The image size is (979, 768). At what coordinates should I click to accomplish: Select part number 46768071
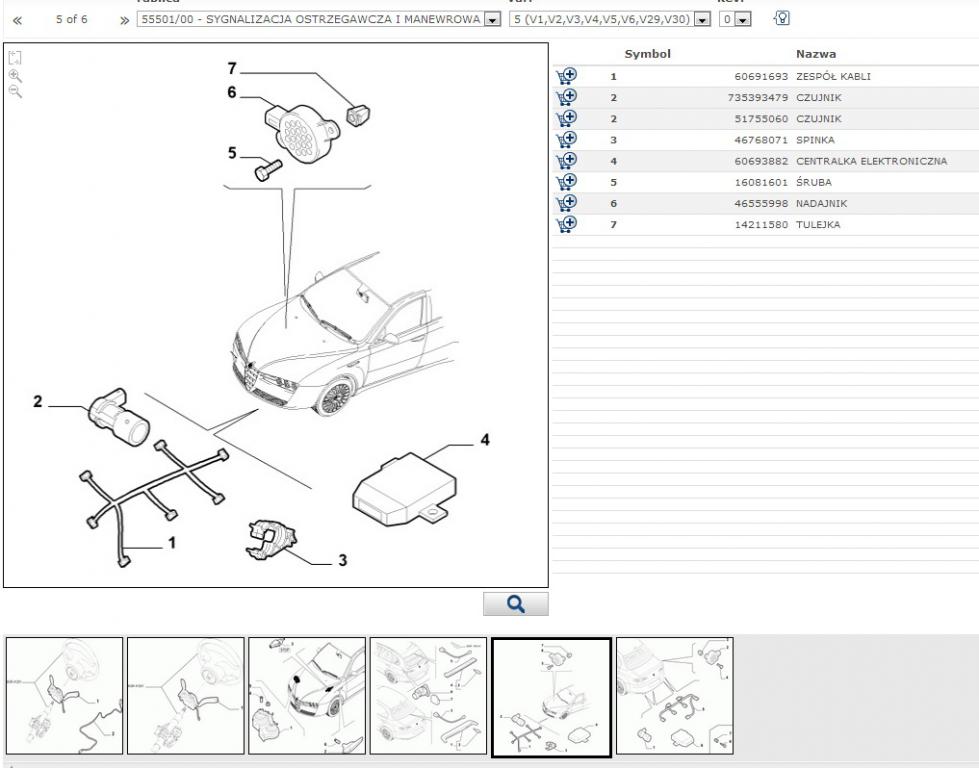(x=761, y=140)
